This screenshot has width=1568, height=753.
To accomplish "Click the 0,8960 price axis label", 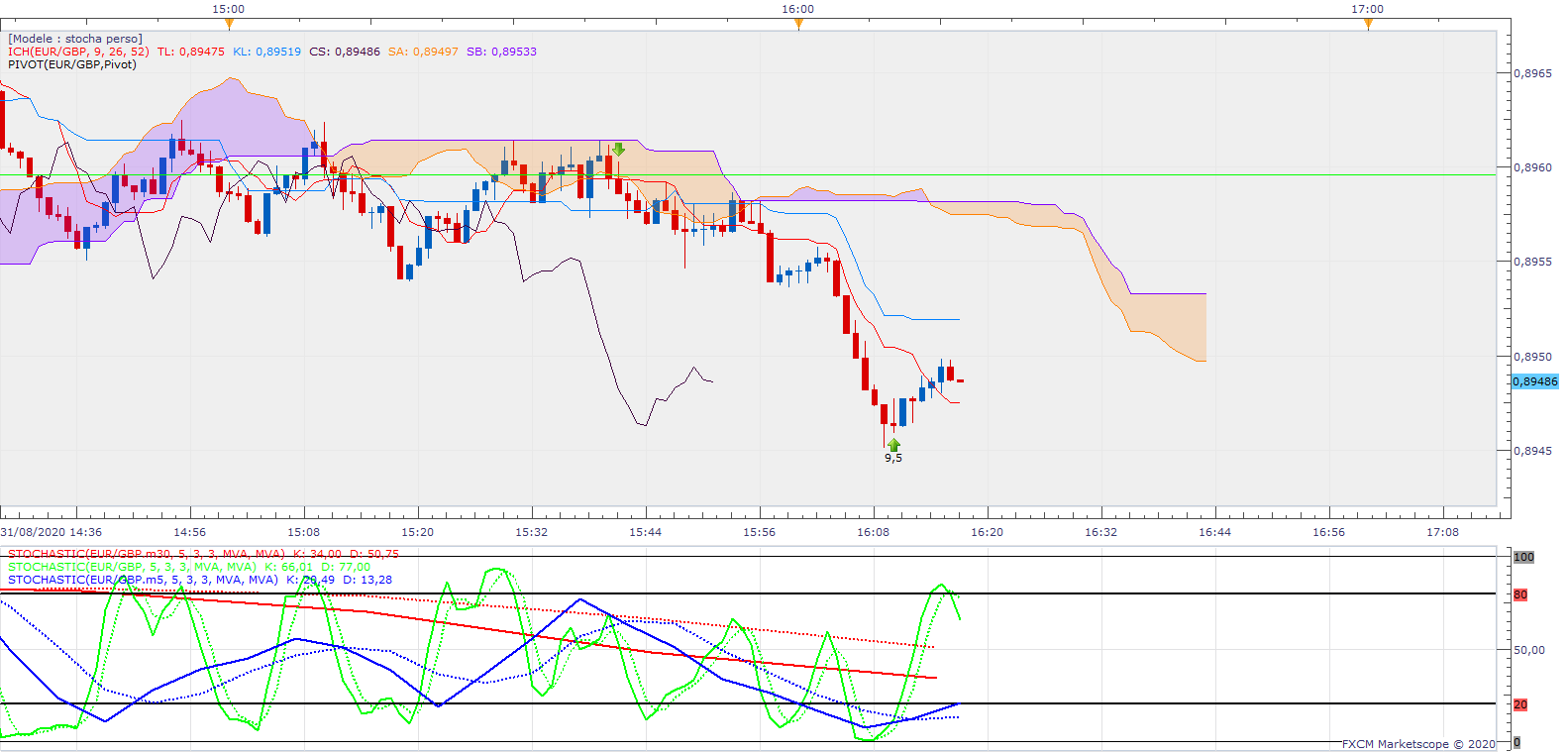I will click(x=1533, y=167).
